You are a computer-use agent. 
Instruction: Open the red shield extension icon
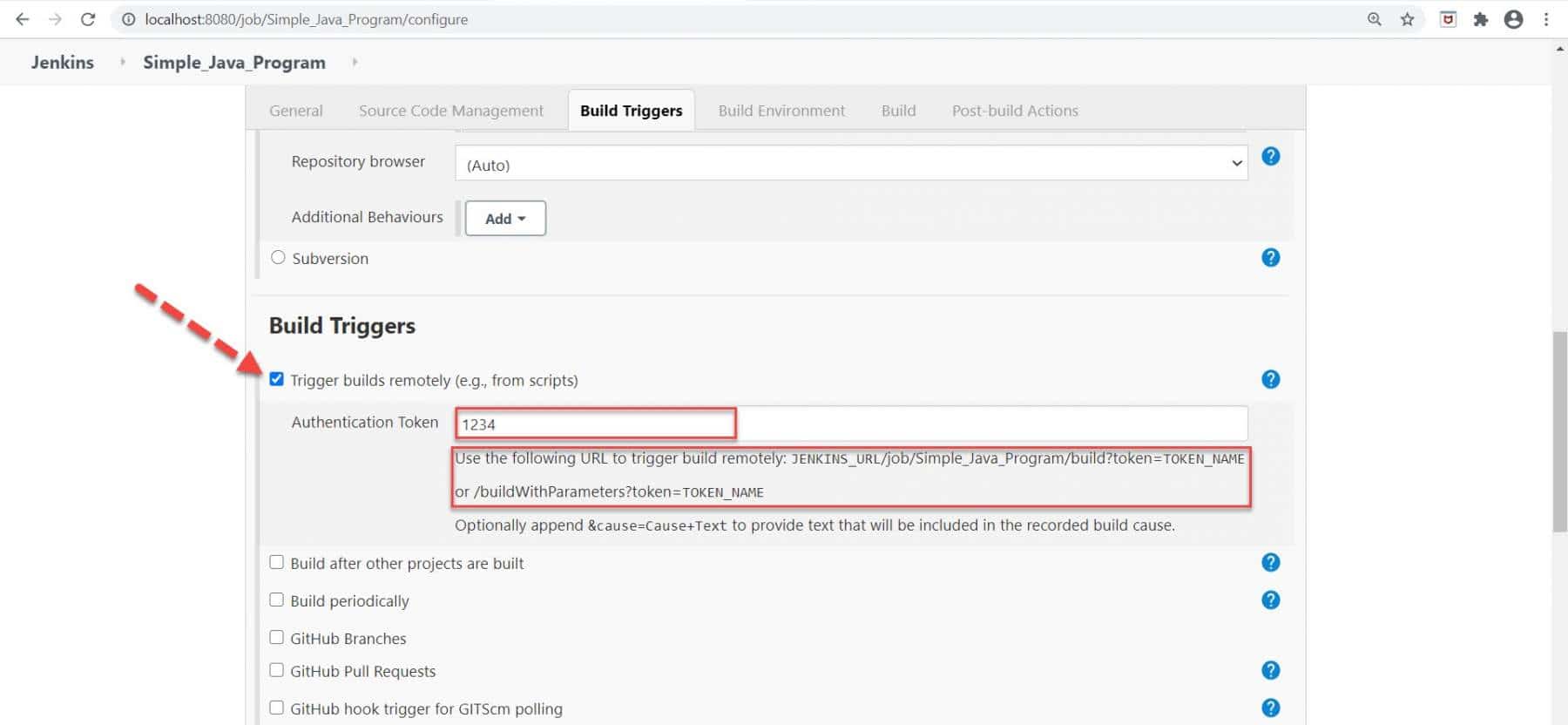click(x=1448, y=19)
